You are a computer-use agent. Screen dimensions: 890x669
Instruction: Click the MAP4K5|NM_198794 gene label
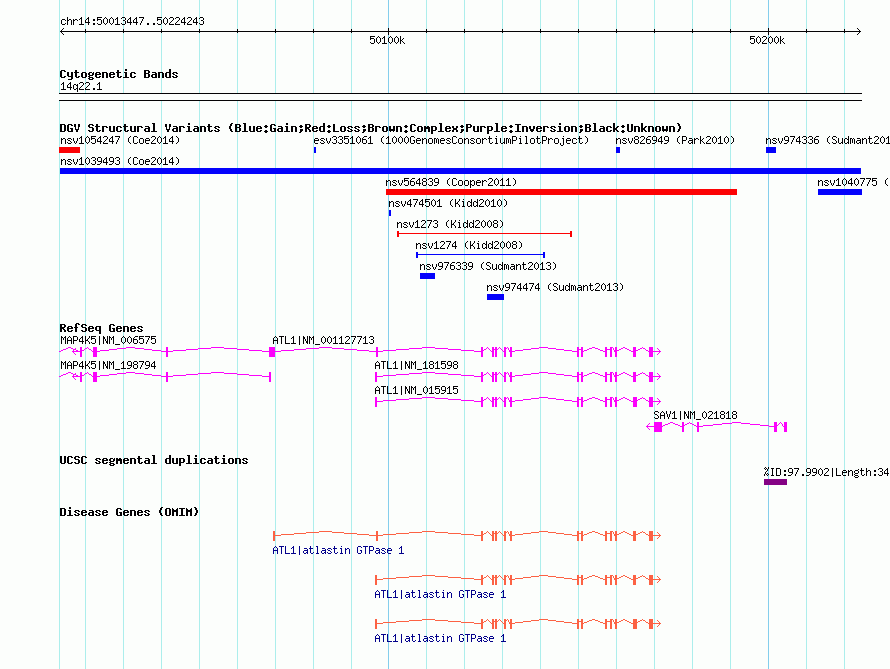(108, 365)
